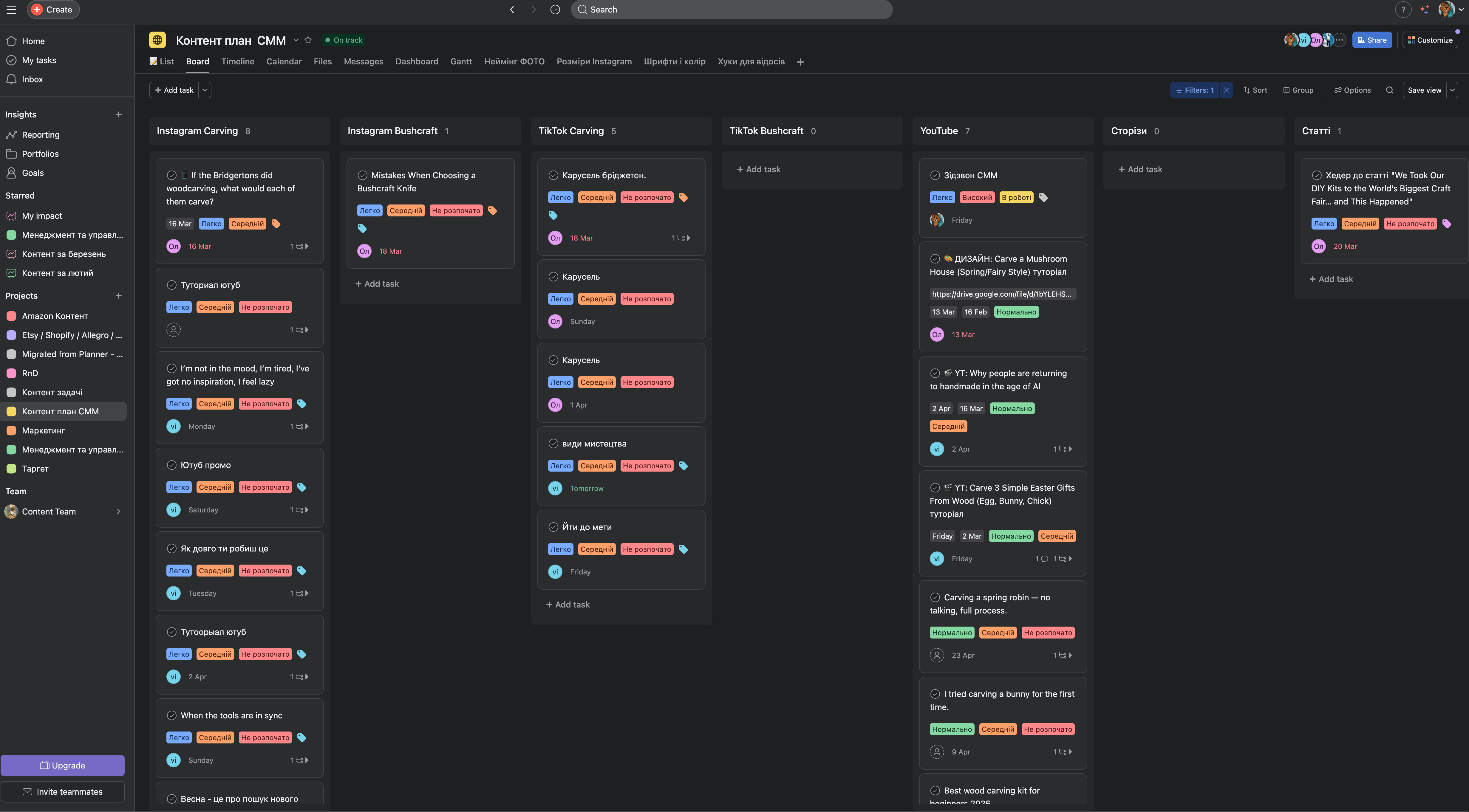The image size is (1469, 812).
Task: Open the history clock icon
Action: 555,10
